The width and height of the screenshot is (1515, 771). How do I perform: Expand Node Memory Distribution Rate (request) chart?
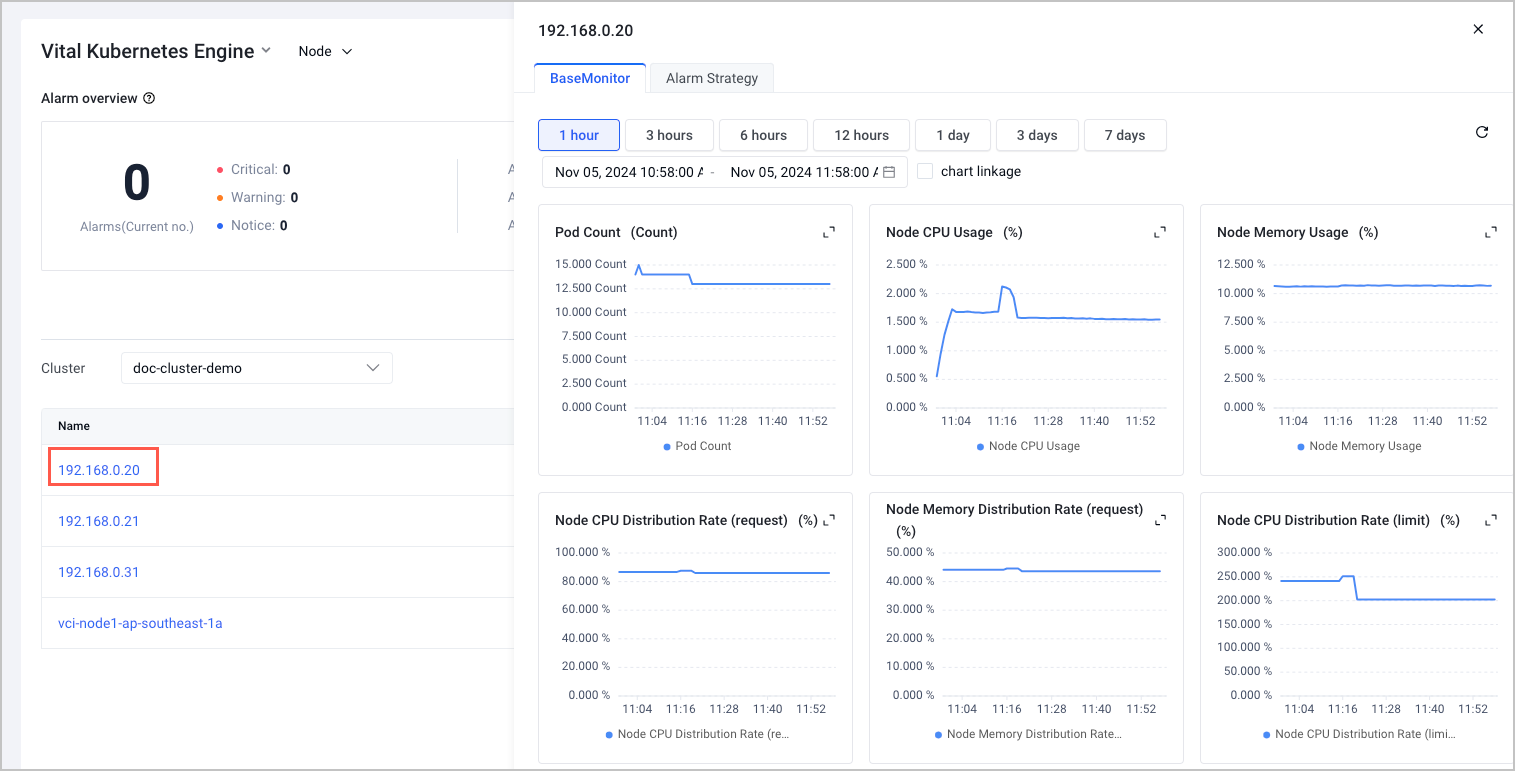(x=1160, y=520)
